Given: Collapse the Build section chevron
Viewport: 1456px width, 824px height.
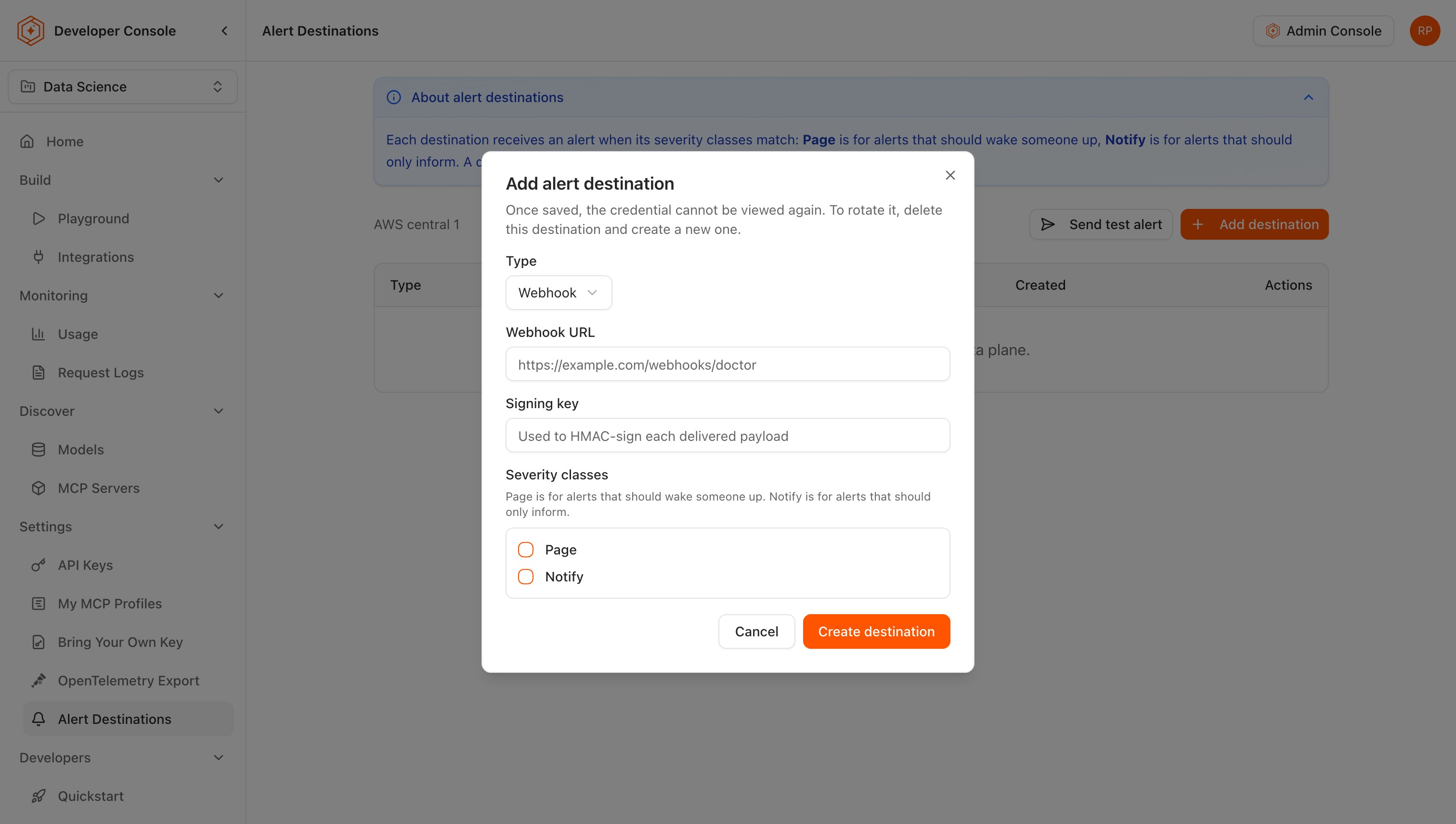Looking at the screenshot, I should pos(219,180).
